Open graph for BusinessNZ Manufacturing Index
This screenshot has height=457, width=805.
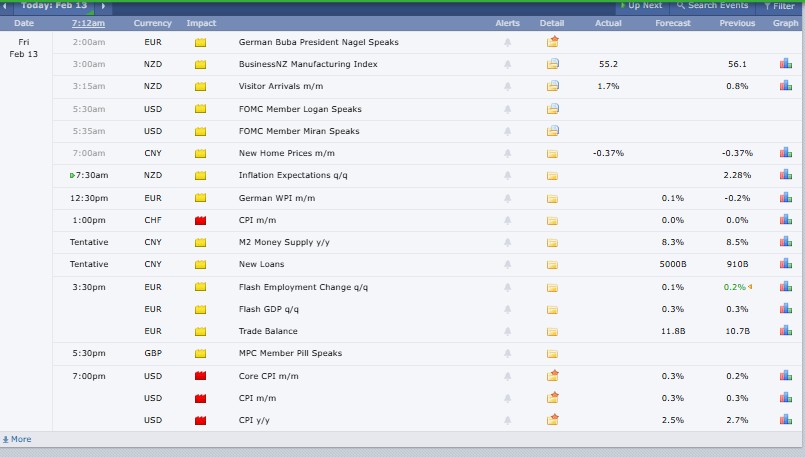785,64
